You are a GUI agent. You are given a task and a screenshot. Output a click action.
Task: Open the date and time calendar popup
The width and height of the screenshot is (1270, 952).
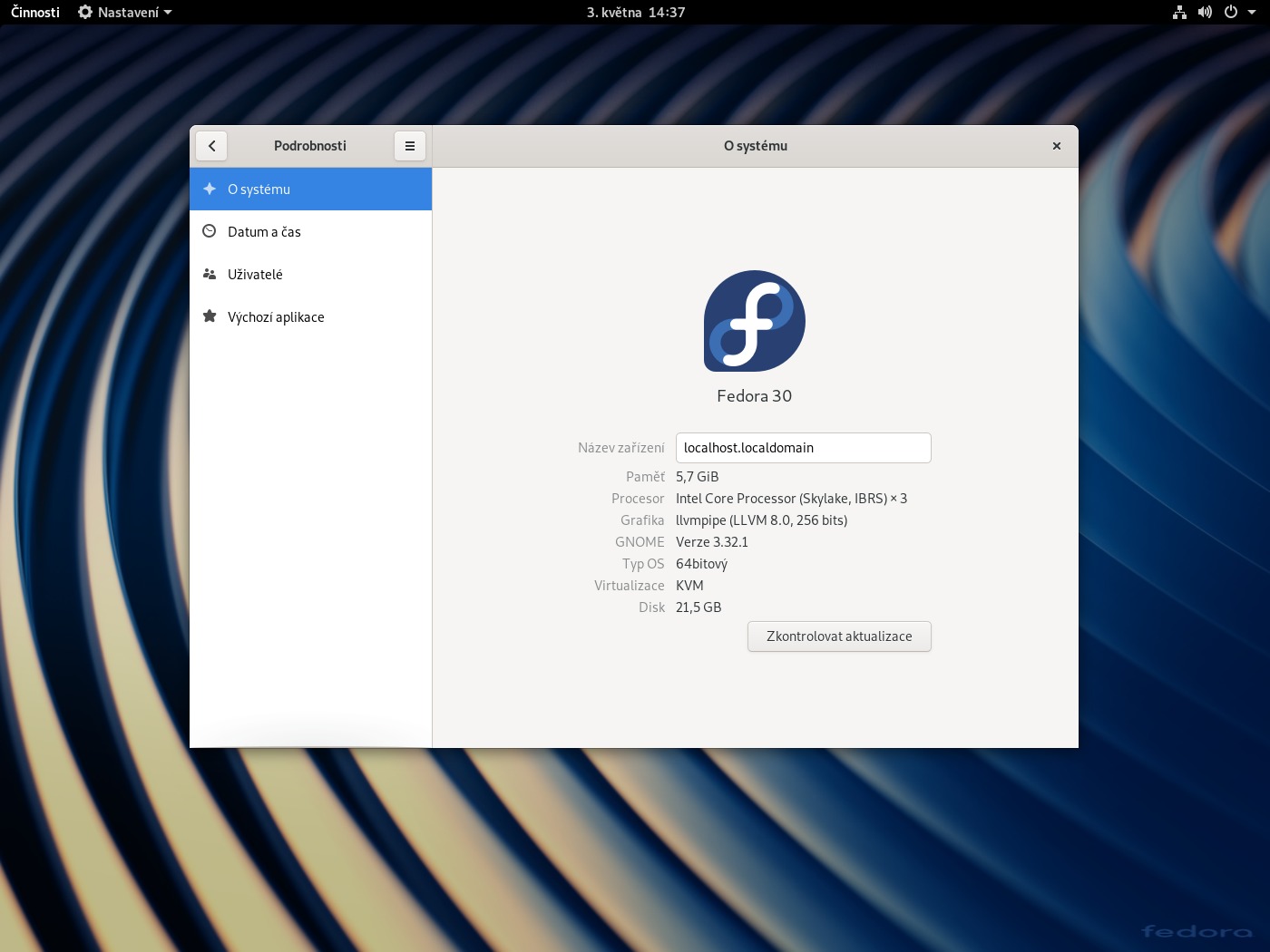635,13
